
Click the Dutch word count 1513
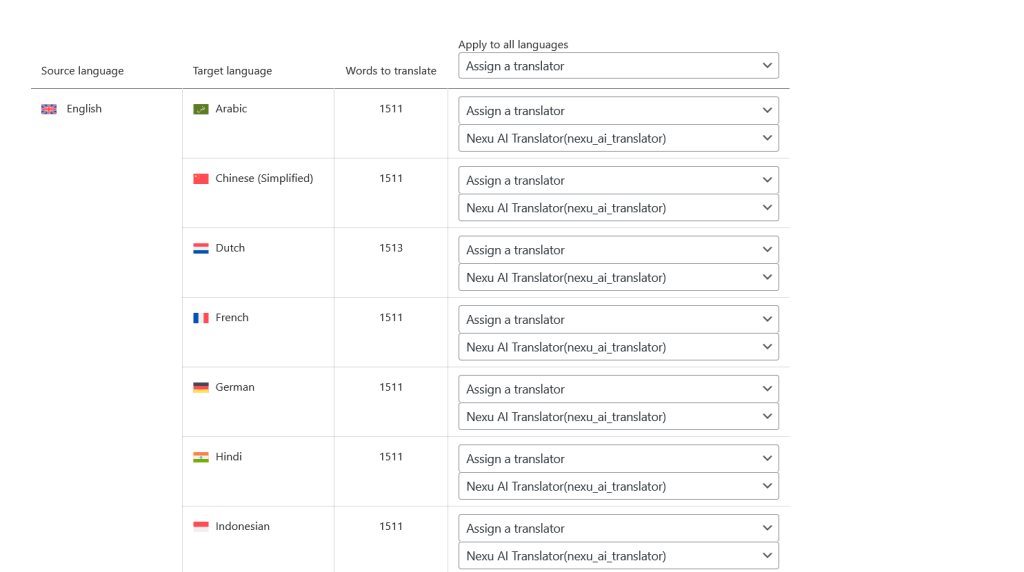tap(391, 248)
